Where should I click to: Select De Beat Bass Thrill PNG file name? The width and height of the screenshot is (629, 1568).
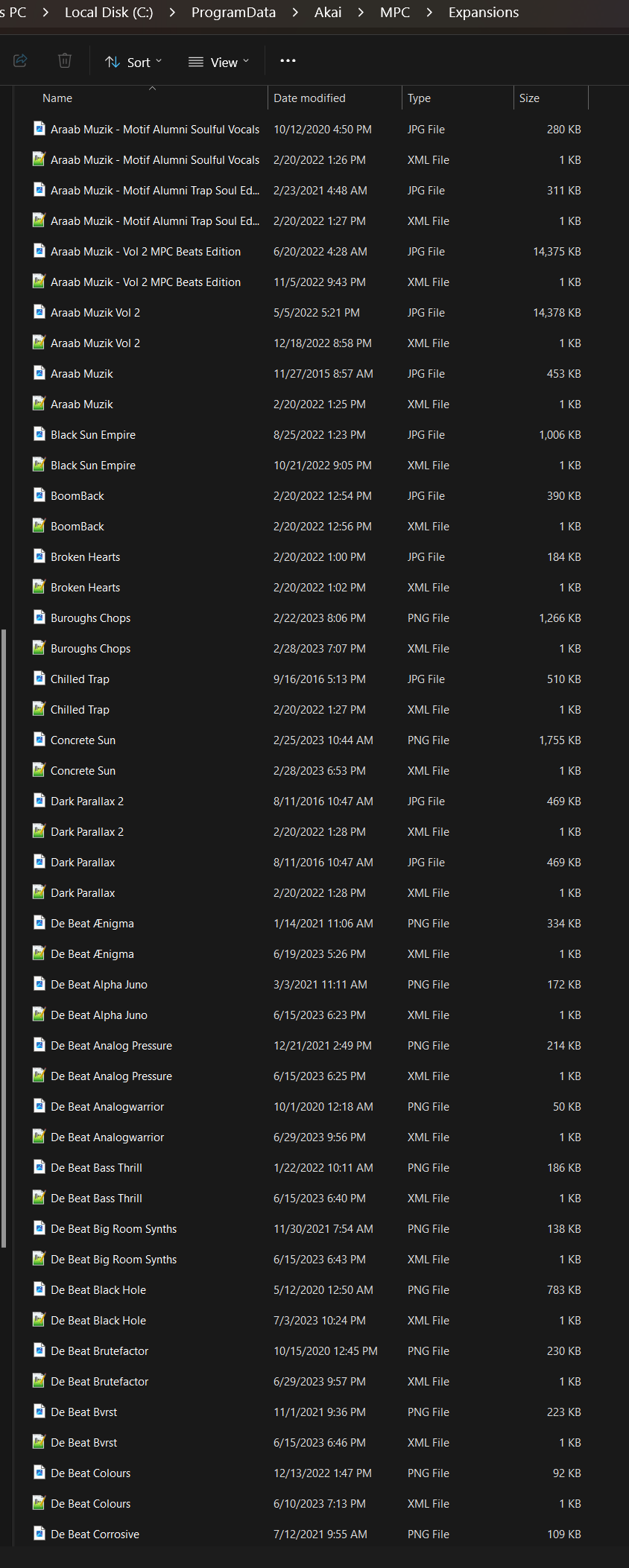point(96,1168)
